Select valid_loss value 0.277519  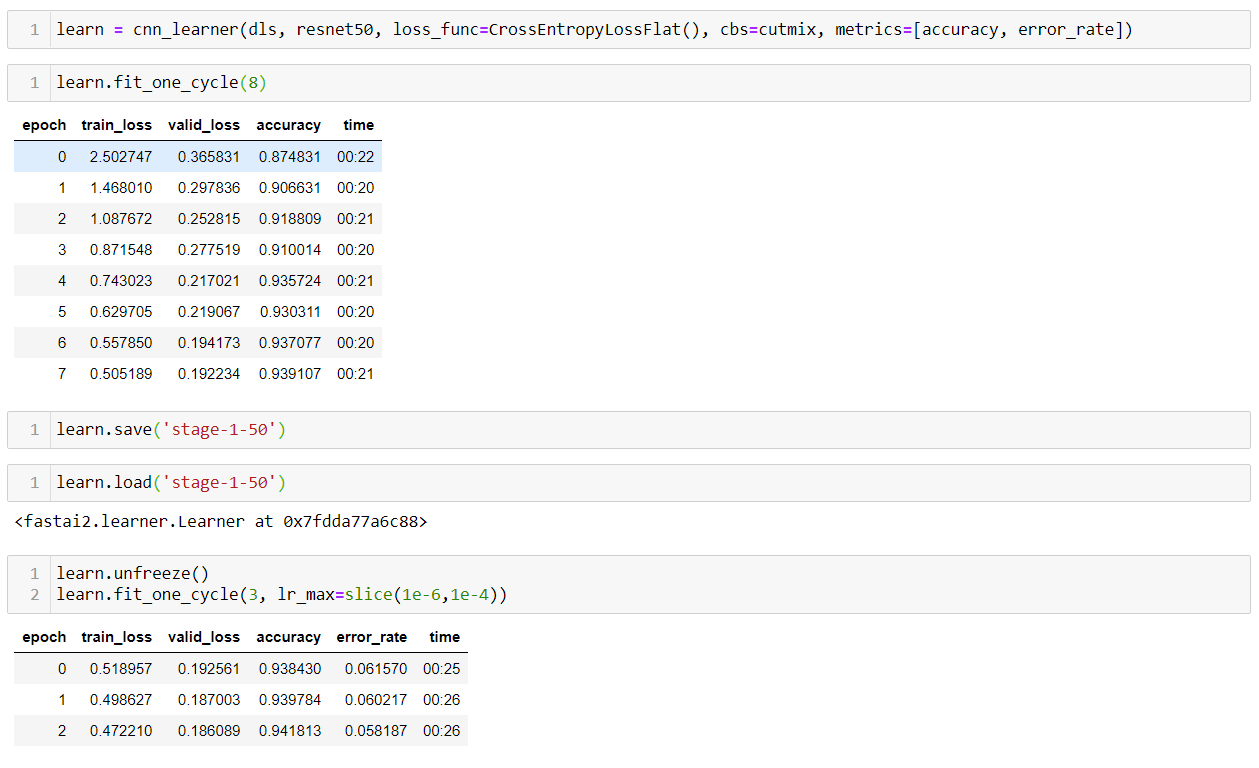coord(209,250)
